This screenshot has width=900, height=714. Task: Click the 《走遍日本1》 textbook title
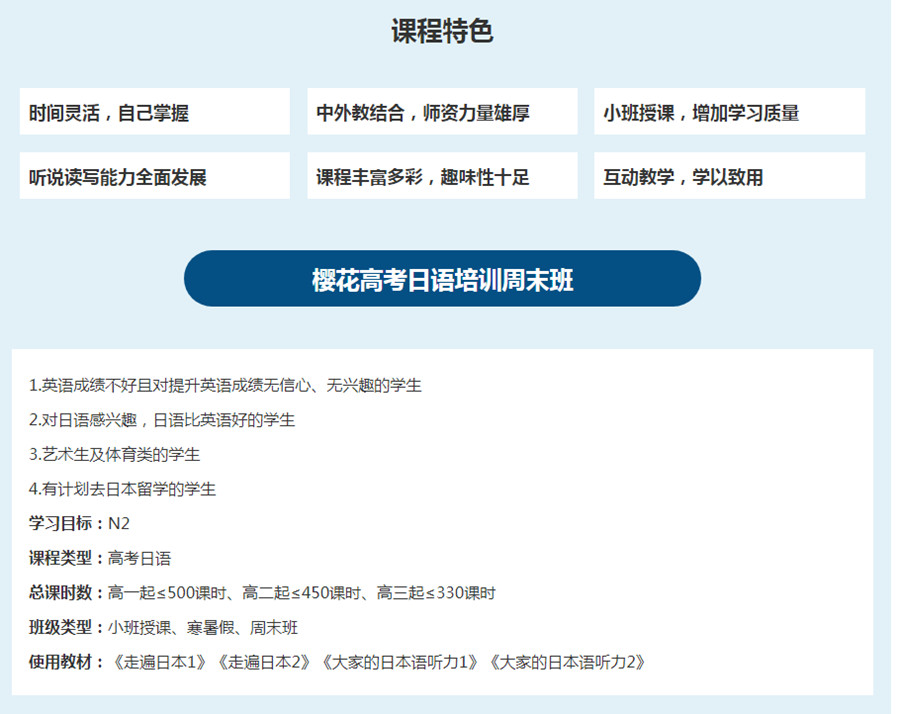(161, 662)
